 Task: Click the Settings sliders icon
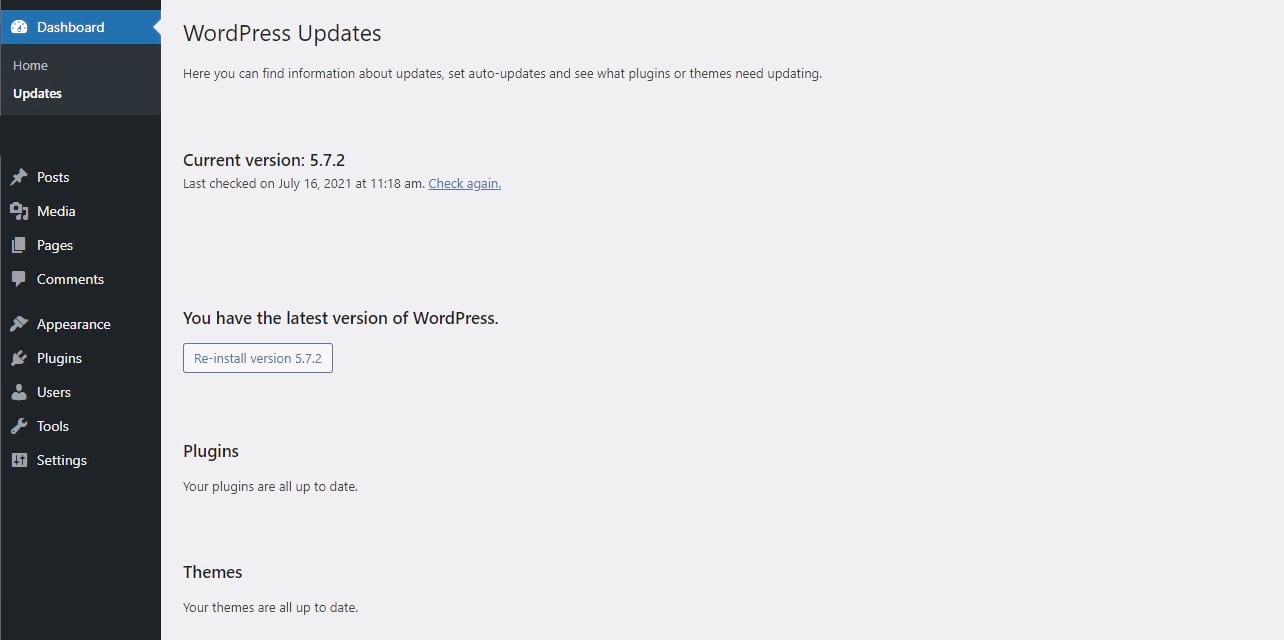coord(19,460)
